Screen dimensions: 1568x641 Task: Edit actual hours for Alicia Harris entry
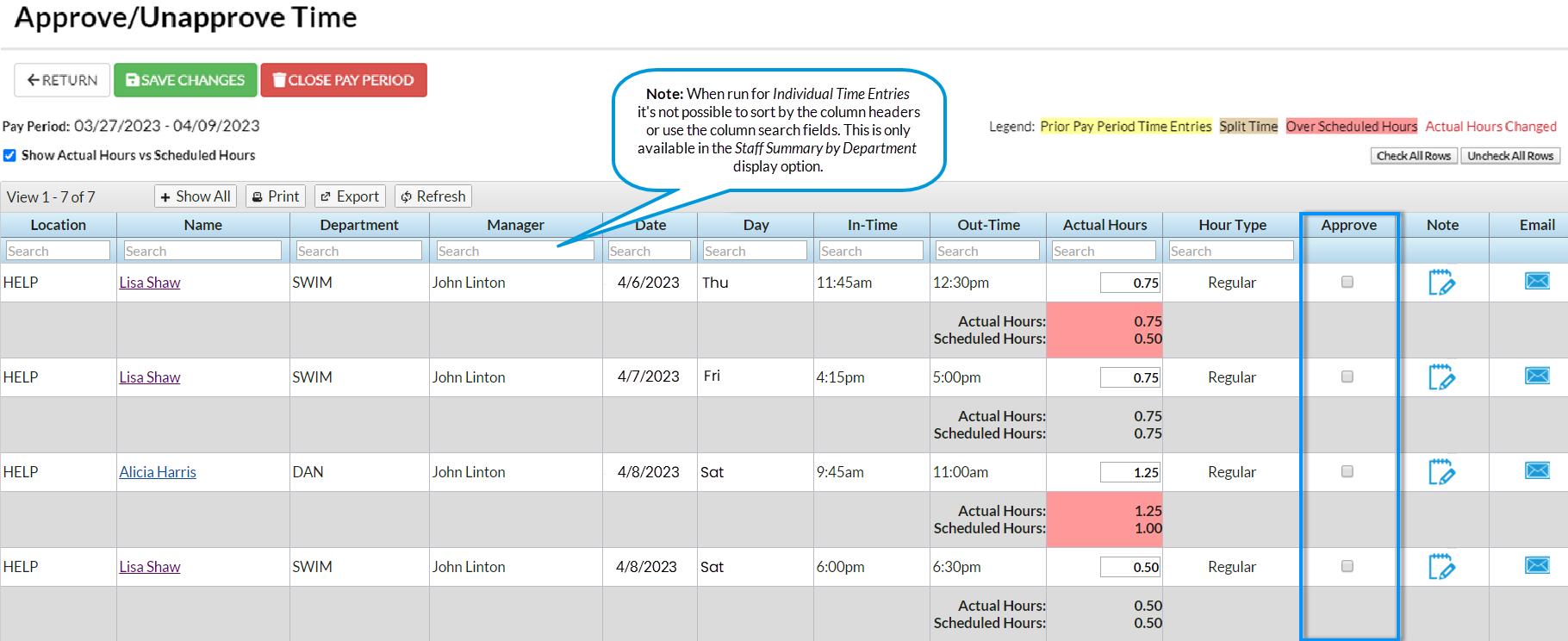pos(1130,472)
